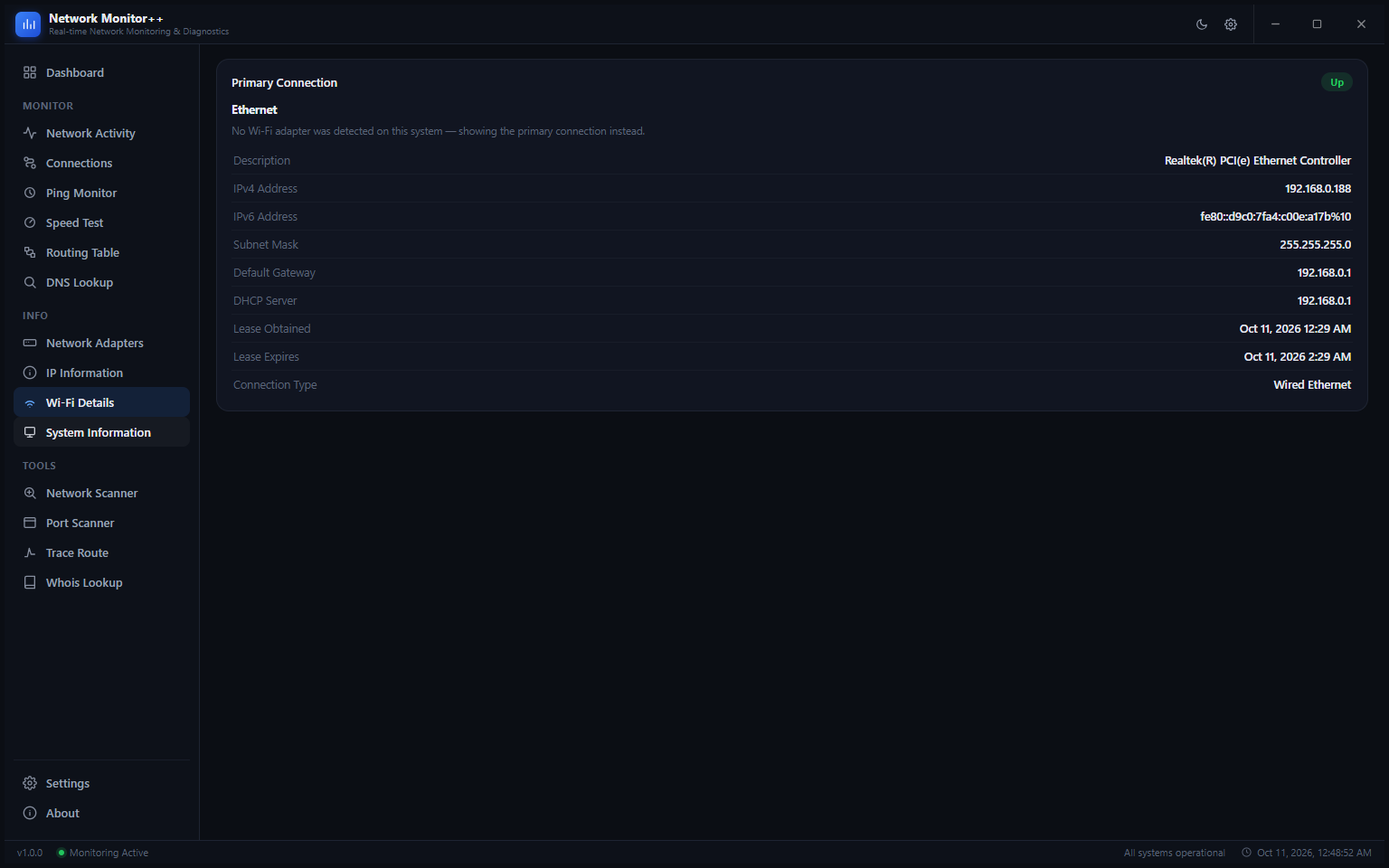
Task: Open Routing Table from sidebar
Action: [x=101, y=252]
